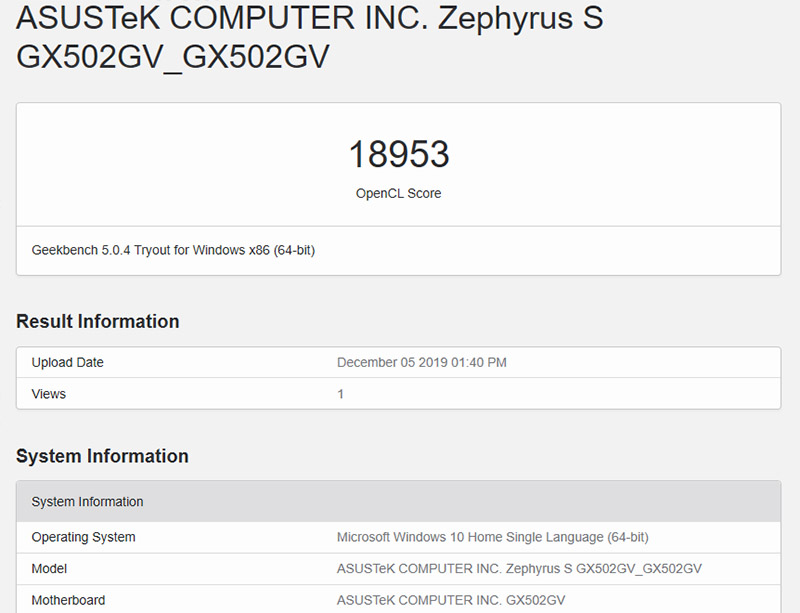Image resolution: width=800 pixels, height=613 pixels.
Task: Click the Motherboard row label
Action: (68, 600)
